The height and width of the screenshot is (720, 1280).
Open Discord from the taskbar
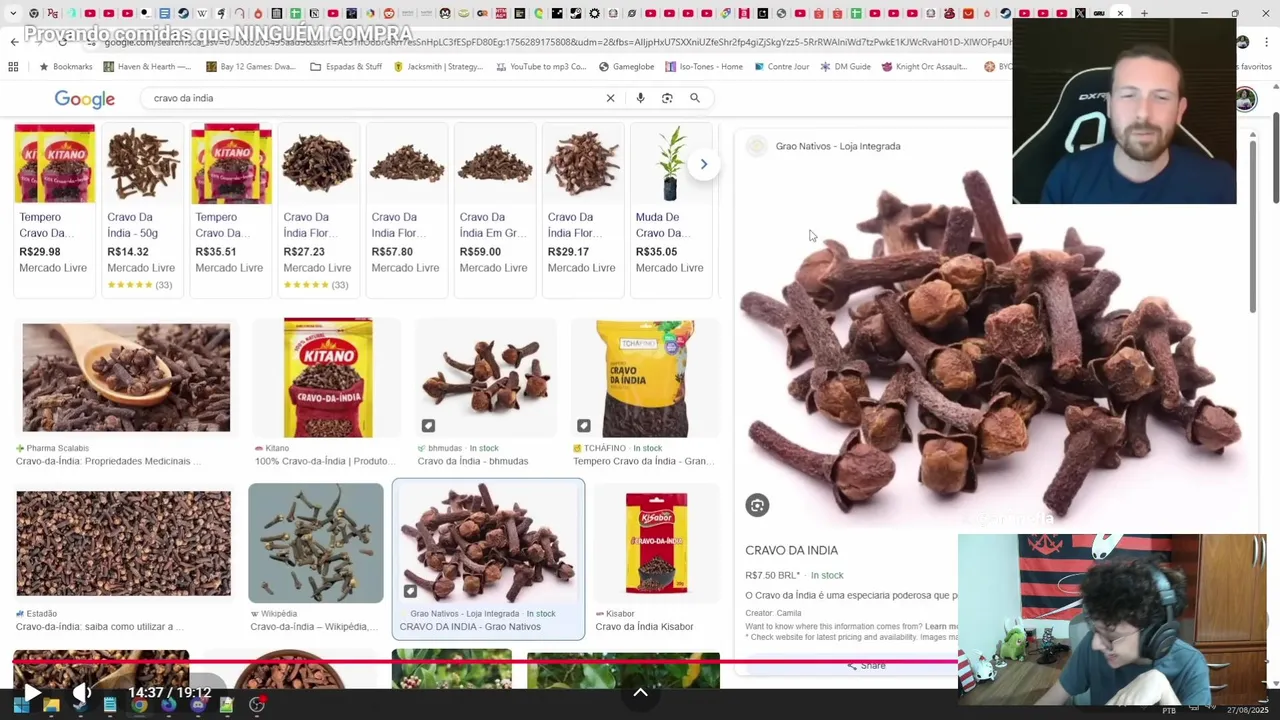[197, 706]
